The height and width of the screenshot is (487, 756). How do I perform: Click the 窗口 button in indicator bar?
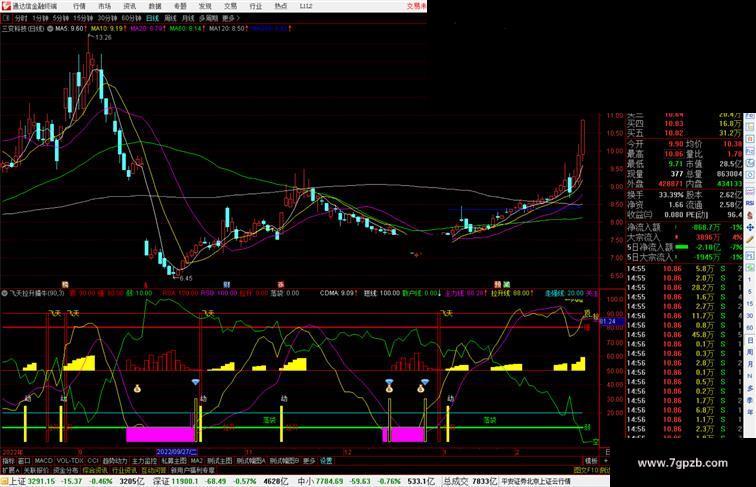[x=24, y=461]
